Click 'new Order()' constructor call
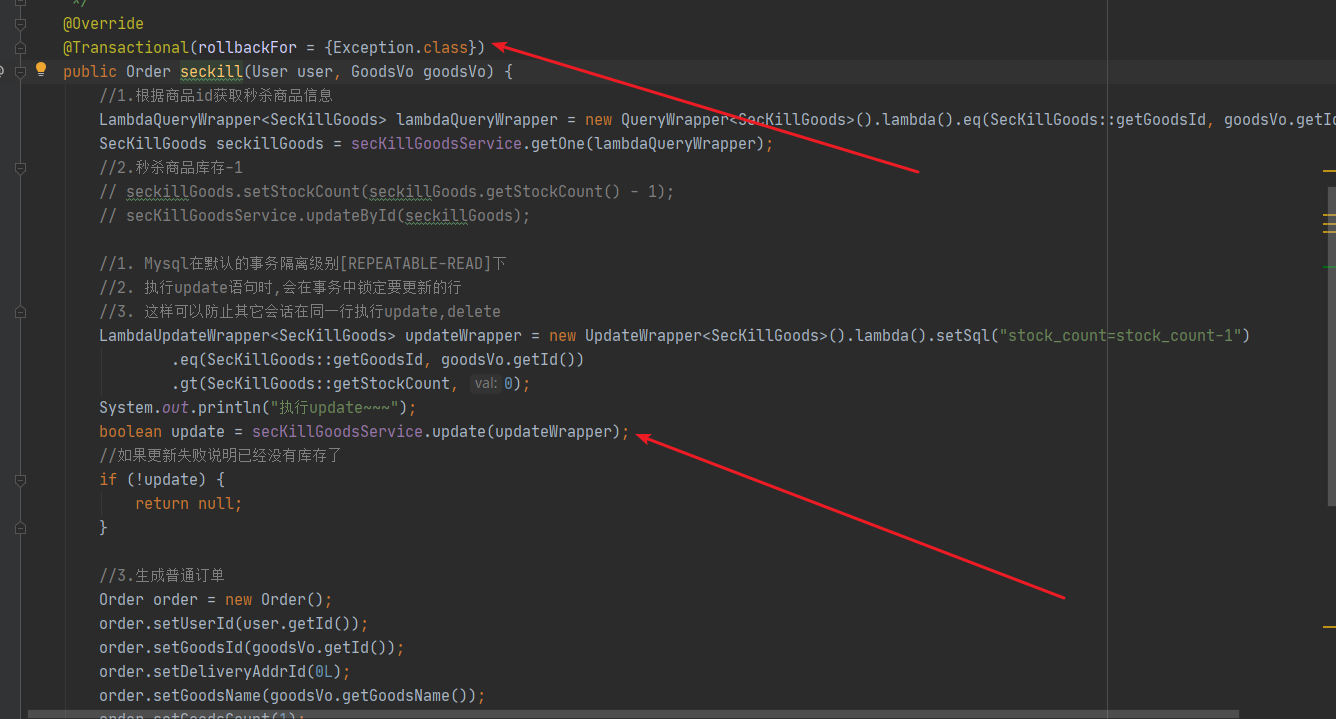 (x=274, y=600)
